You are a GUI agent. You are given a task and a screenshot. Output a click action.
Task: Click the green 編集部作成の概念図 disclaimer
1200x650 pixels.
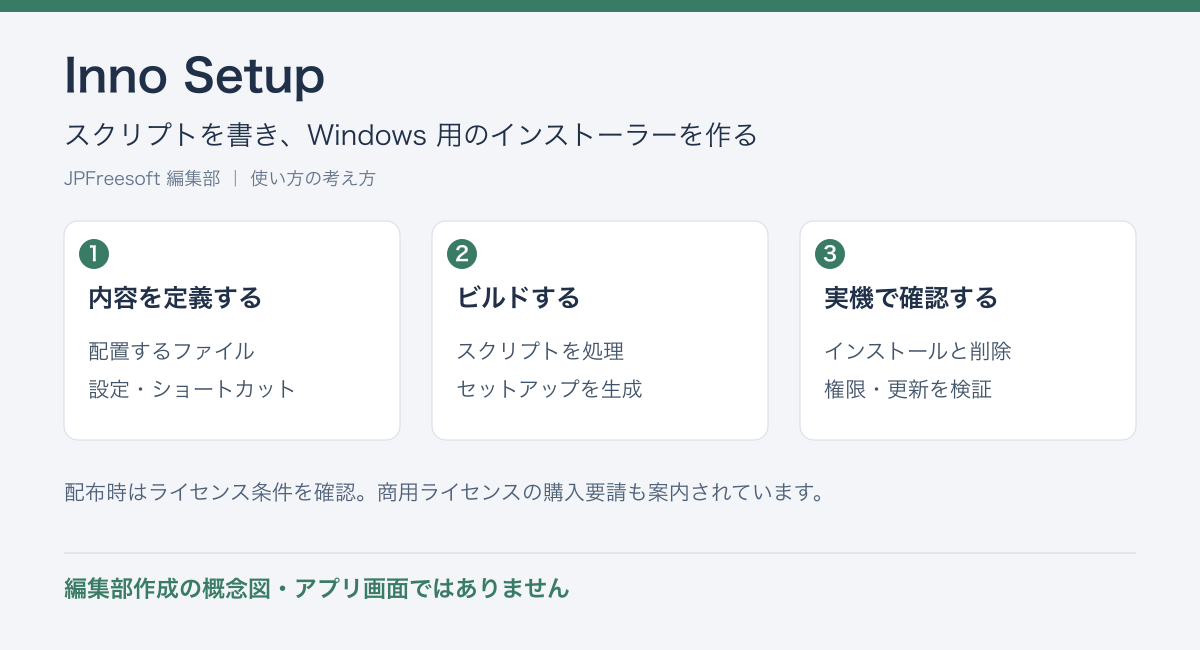coord(317,589)
